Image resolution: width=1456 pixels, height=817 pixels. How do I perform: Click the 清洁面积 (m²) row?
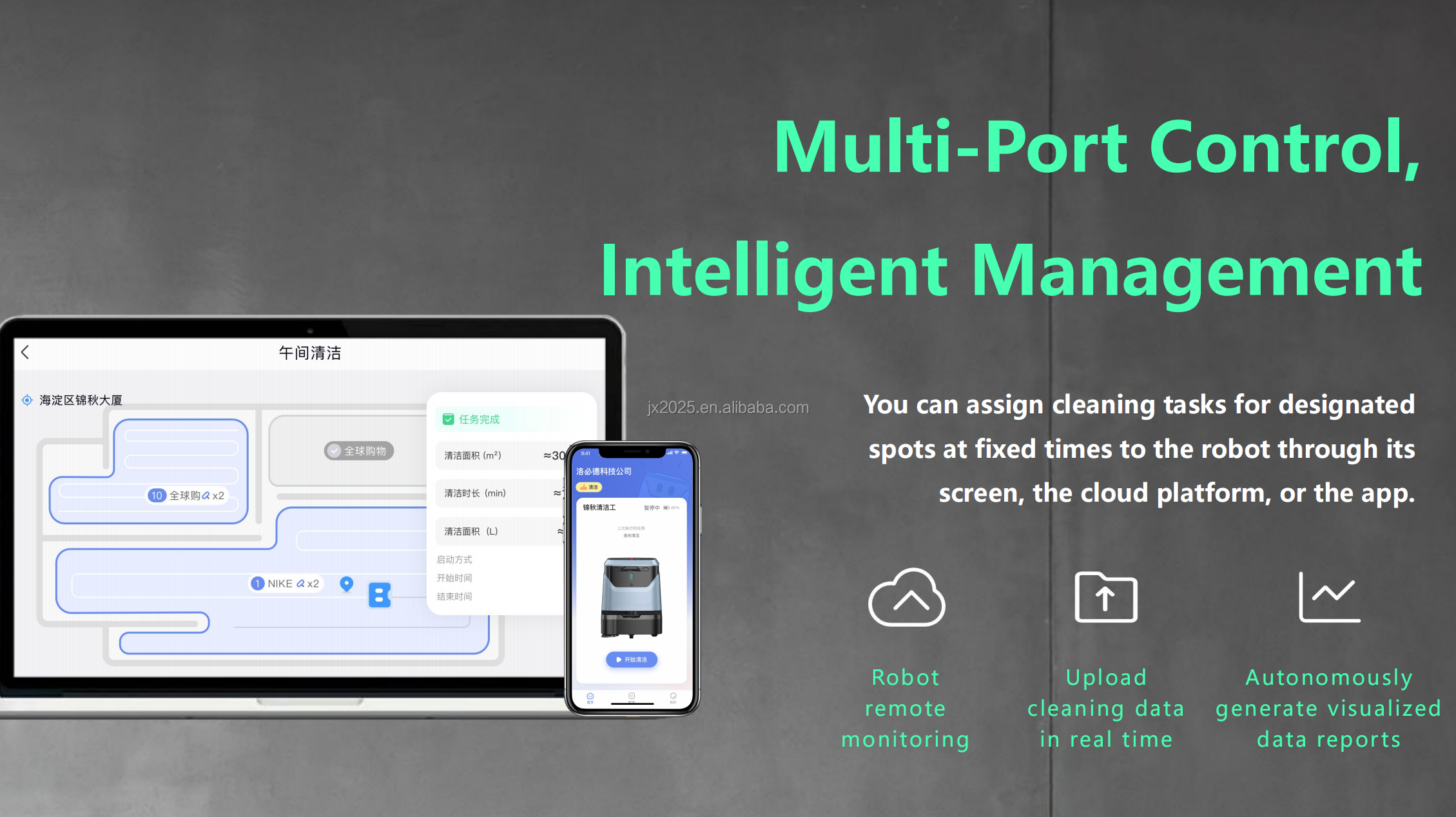pyautogui.click(x=501, y=455)
